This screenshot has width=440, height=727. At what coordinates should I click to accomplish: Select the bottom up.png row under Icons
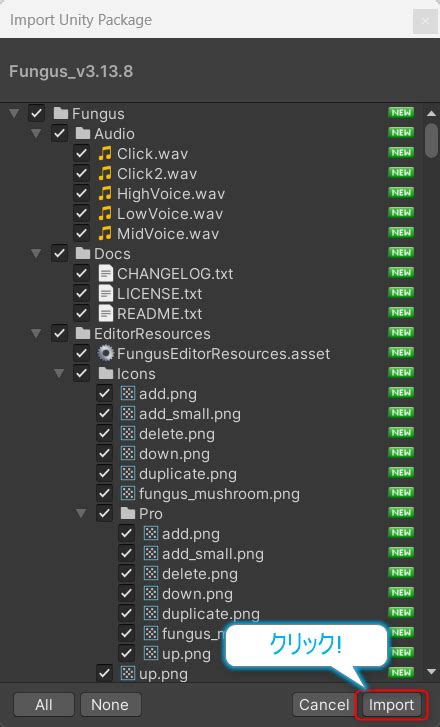click(x=211, y=673)
